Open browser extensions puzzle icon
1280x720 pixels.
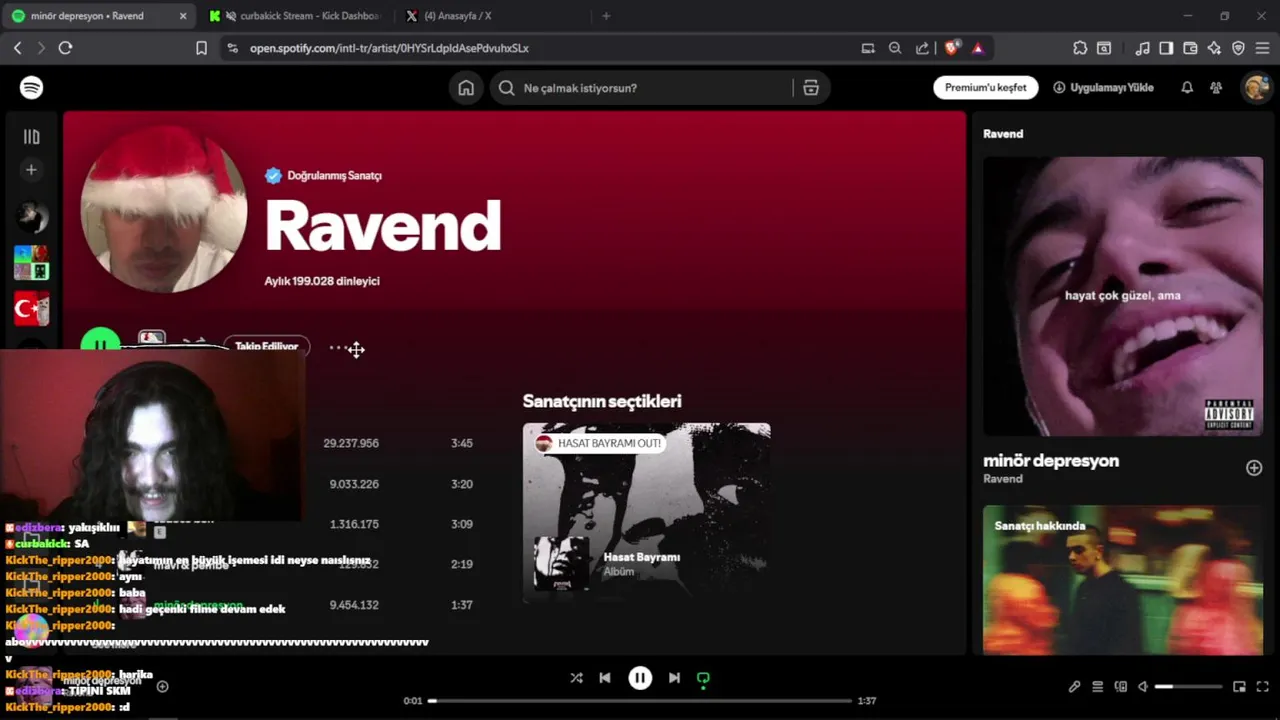(1080, 48)
